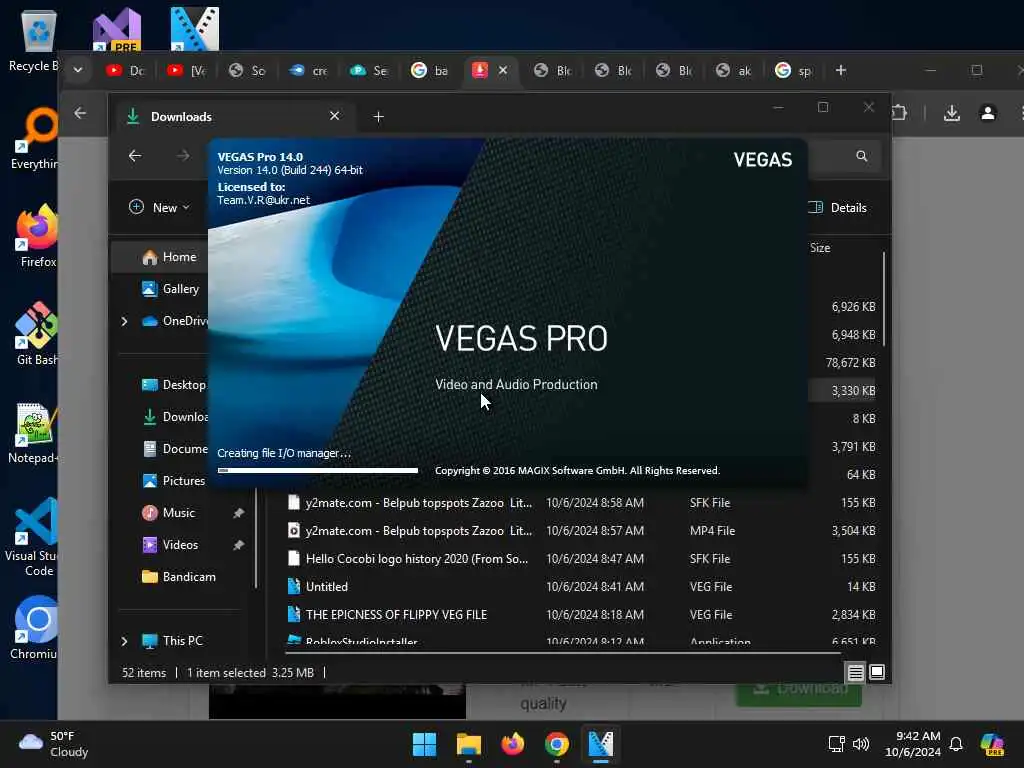The width and height of the screenshot is (1024, 768).
Task: Click browser extensions puzzle icon
Action: tap(899, 113)
